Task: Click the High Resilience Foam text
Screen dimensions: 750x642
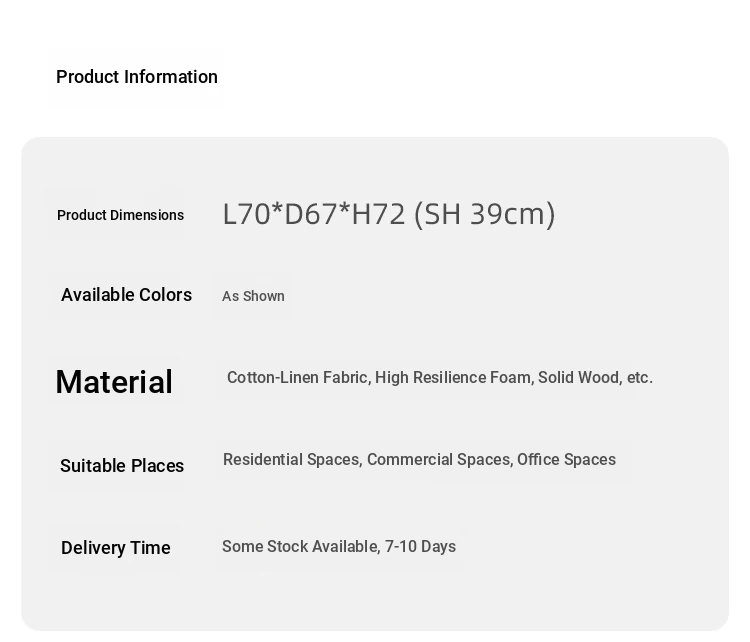Action: pyautogui.click(x=453, y=377)
